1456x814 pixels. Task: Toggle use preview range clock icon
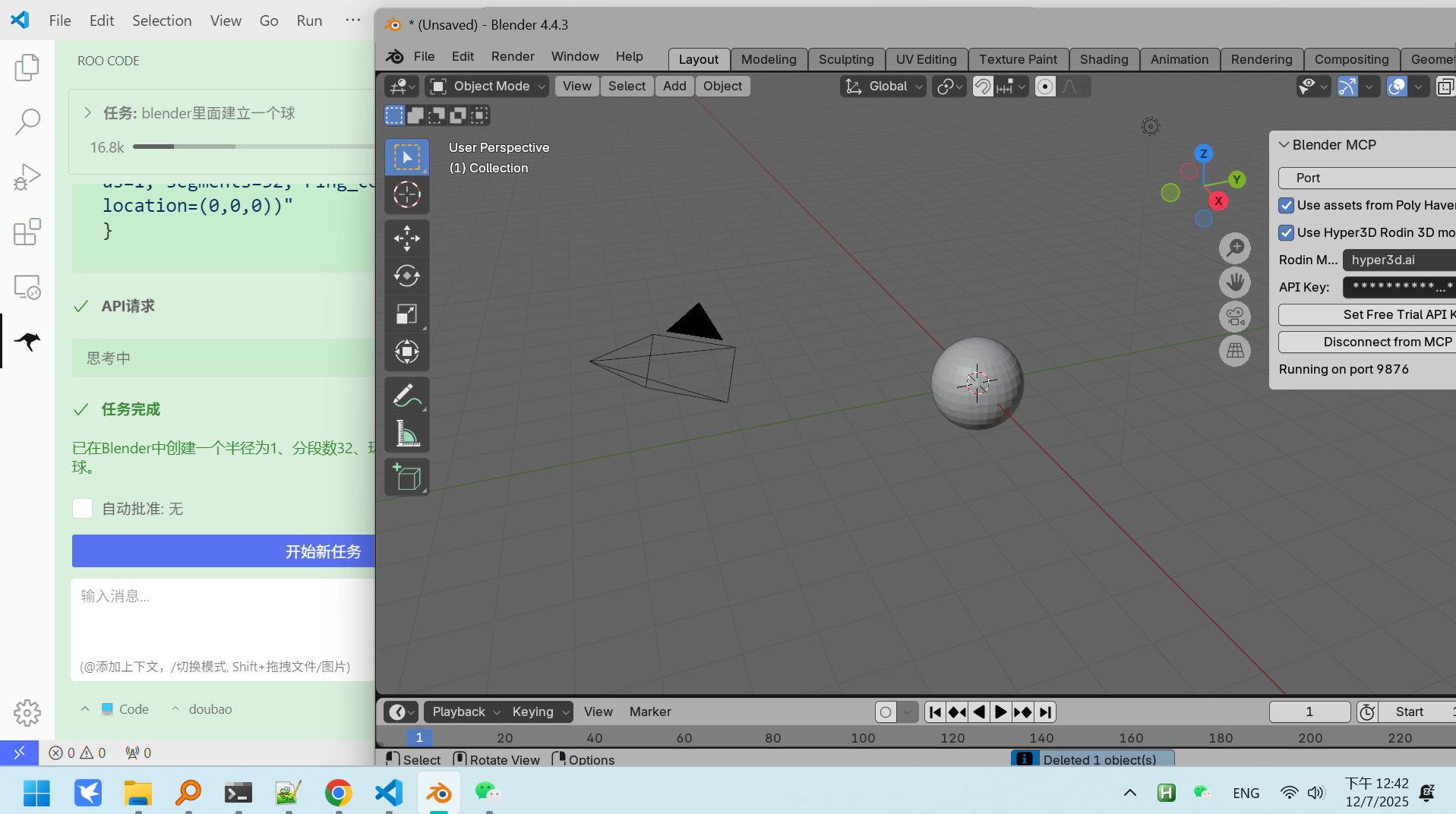pyautogui.click(x=1367, y=712)
